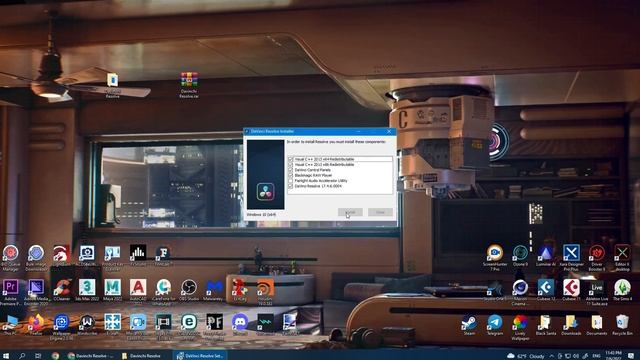Image resolution: width=640 pixels, height=360 pixels.
Task: Open Ozone 9 desktop shortcut
Action: pyautogui.click(x=520, y=256)
